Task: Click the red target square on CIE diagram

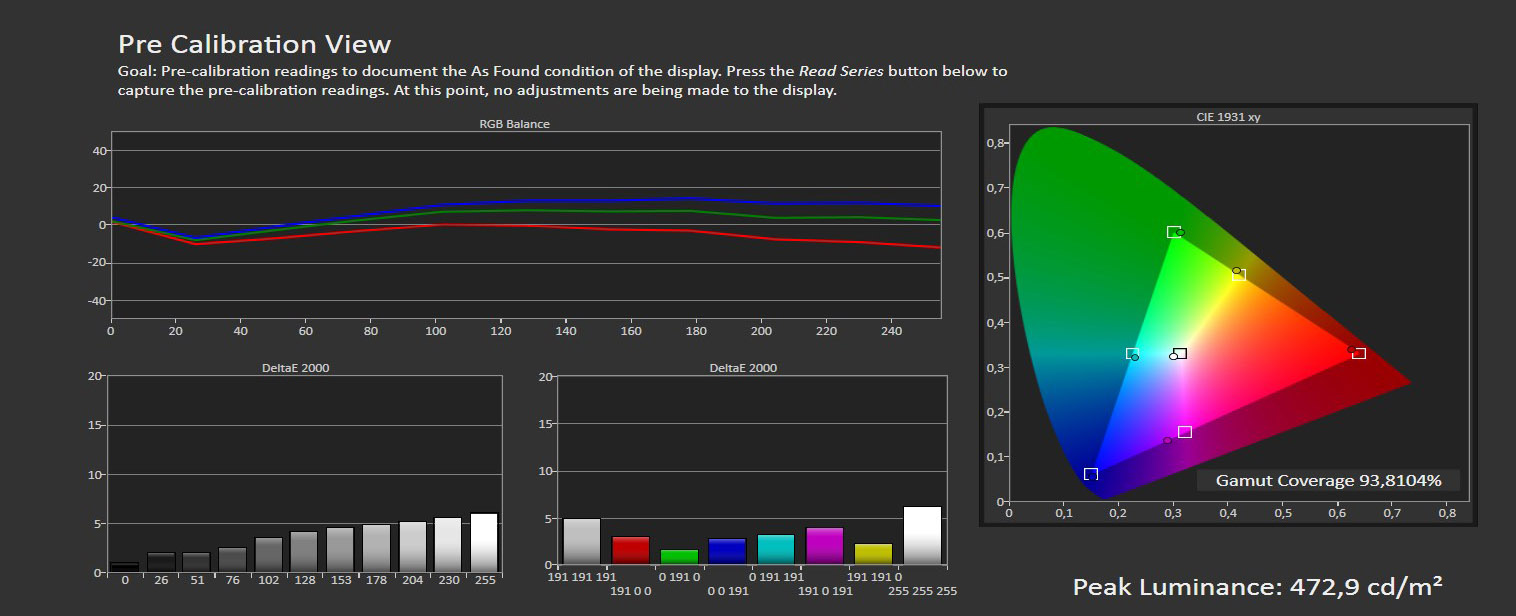Action: [x=1358, y=353]
